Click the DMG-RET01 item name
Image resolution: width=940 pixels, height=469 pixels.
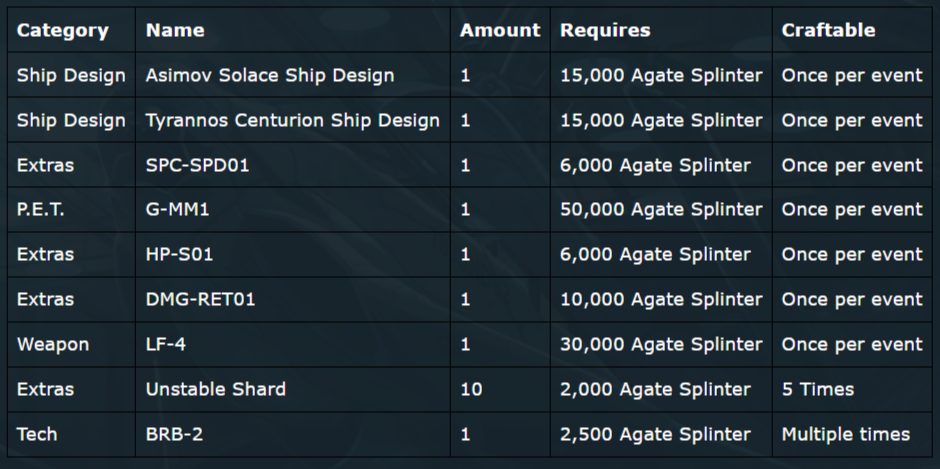click(200, 300)
